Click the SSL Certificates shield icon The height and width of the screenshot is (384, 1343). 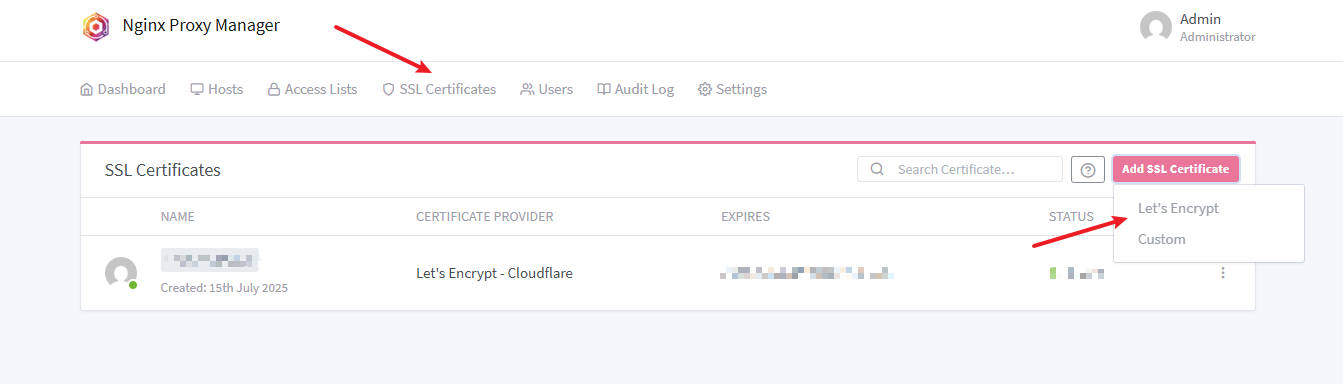click(389, 89)
